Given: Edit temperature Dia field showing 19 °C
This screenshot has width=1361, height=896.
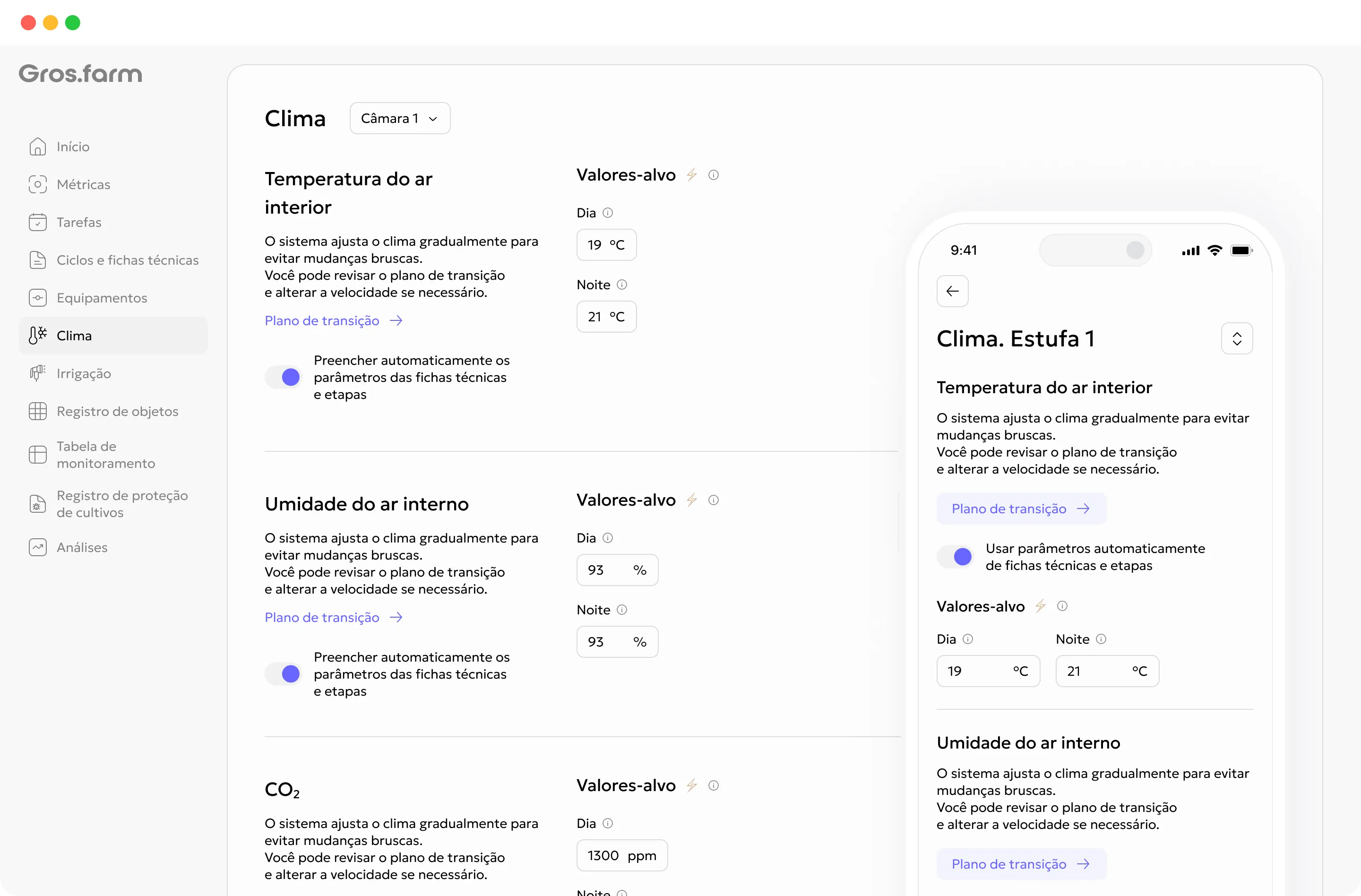Looking at the screenshot, I should pos(606,245).
